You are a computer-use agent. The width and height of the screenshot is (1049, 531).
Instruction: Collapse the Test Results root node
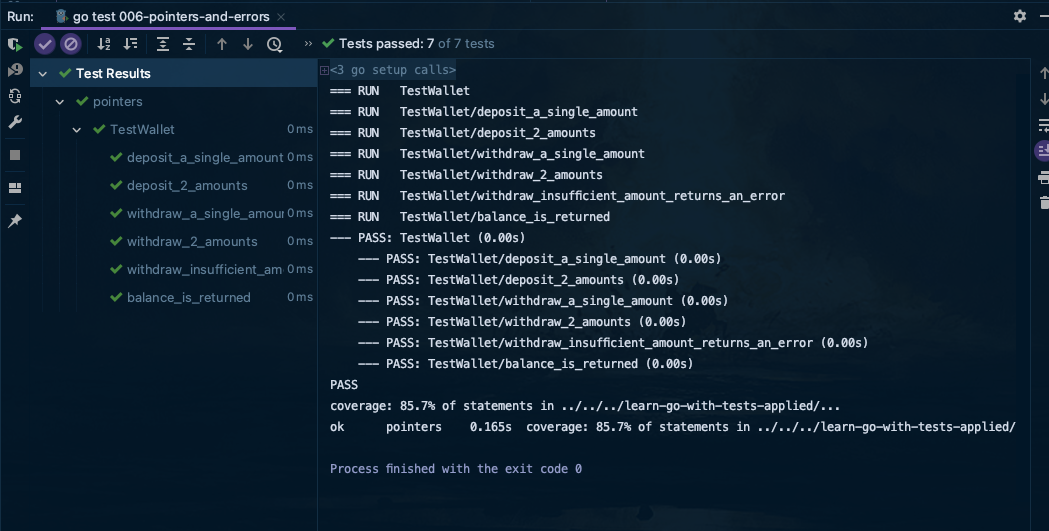(43, 74)
